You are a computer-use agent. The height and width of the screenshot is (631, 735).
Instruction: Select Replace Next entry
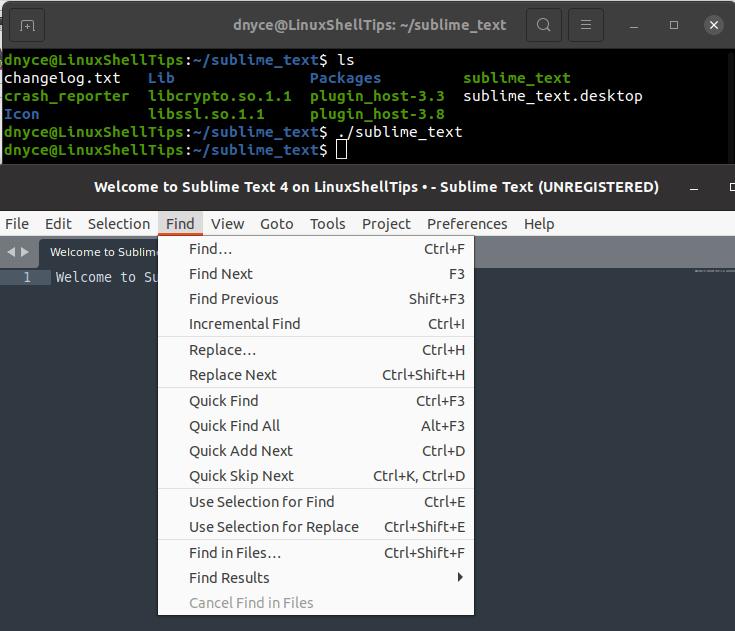316,375
